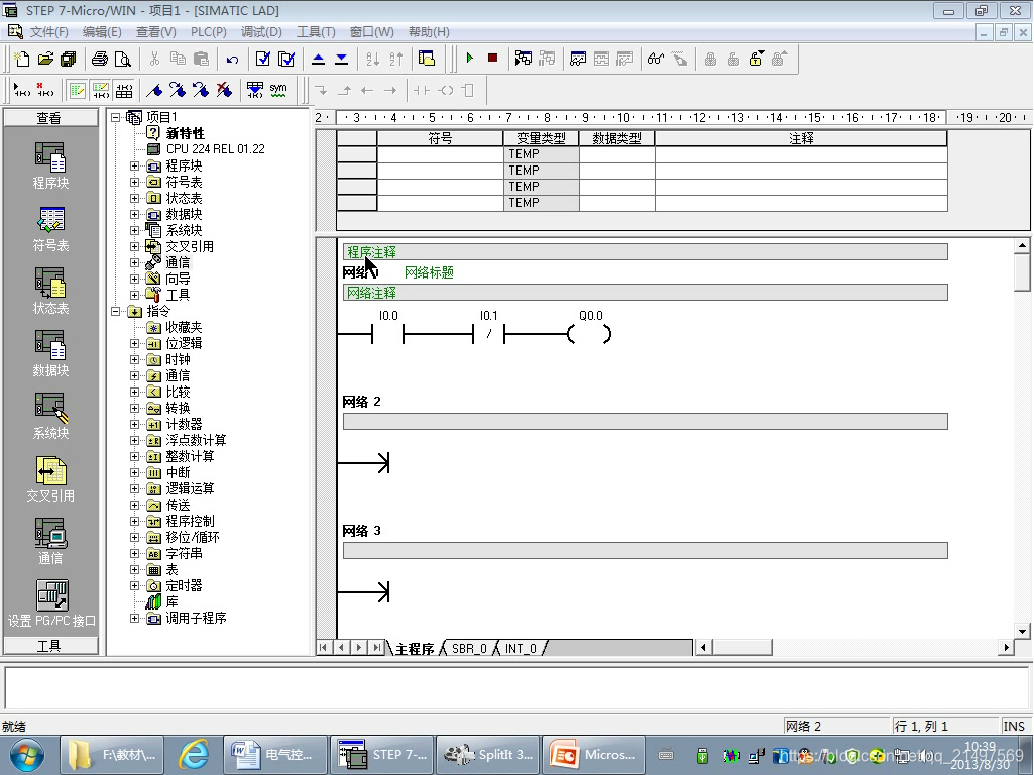Open Internet Explorer from taskbar
Image resolution: width=1034 pixels, height=775 pixels.
click(194, 755)
